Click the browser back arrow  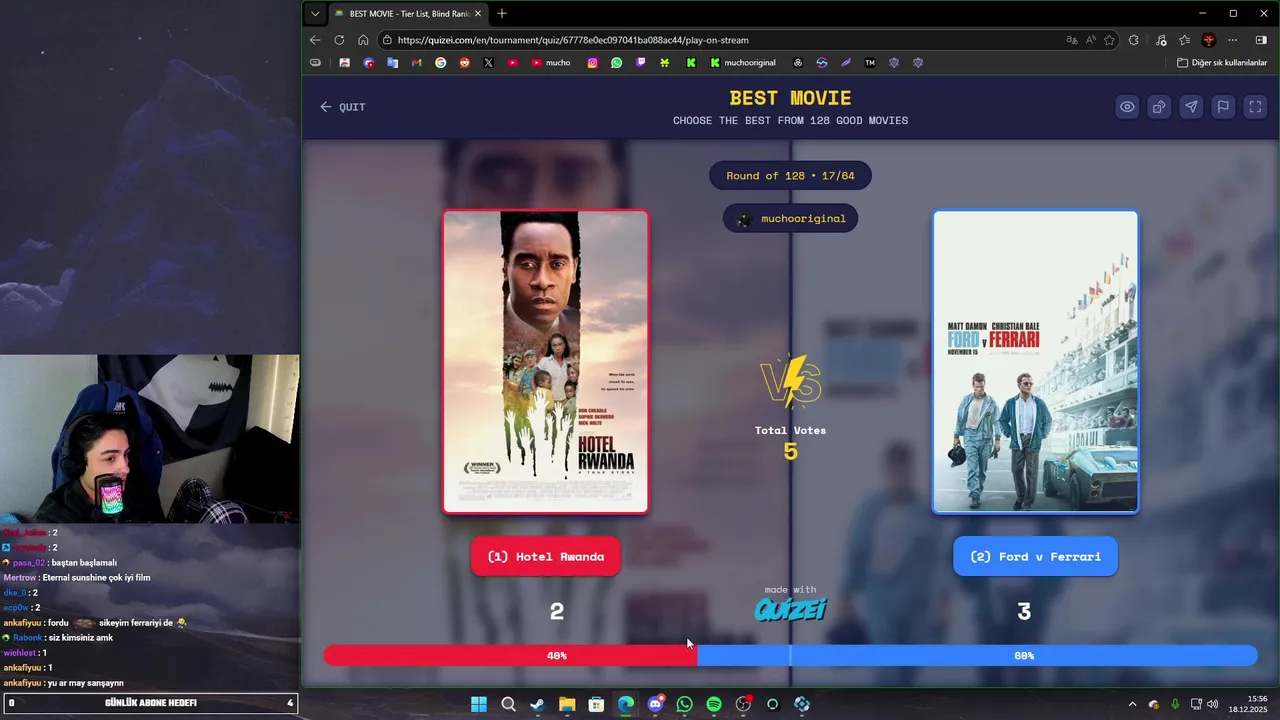[x=315, y=40]
